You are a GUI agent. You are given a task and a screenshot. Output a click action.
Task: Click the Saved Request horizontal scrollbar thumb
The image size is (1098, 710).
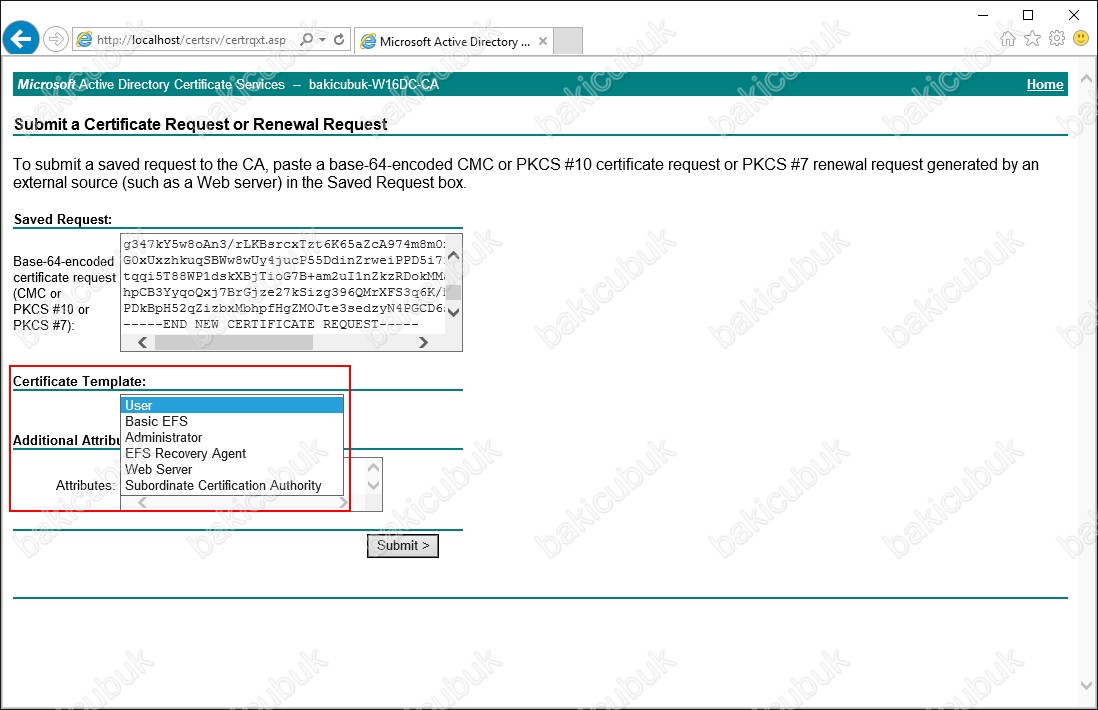(234, 342)
